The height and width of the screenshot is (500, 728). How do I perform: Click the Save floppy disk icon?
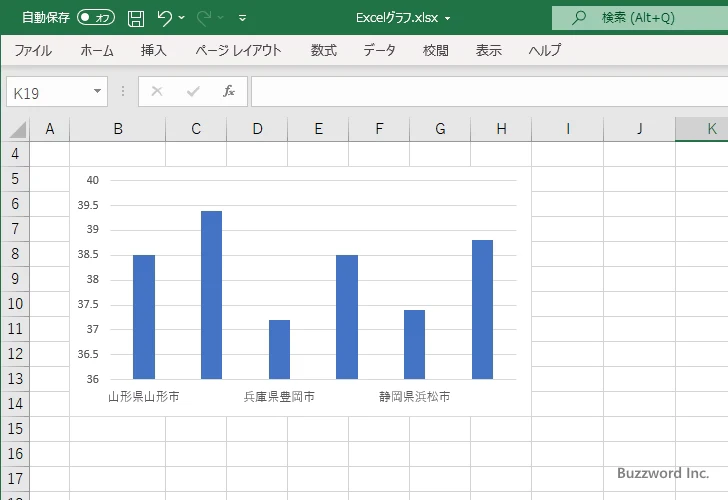136,18
